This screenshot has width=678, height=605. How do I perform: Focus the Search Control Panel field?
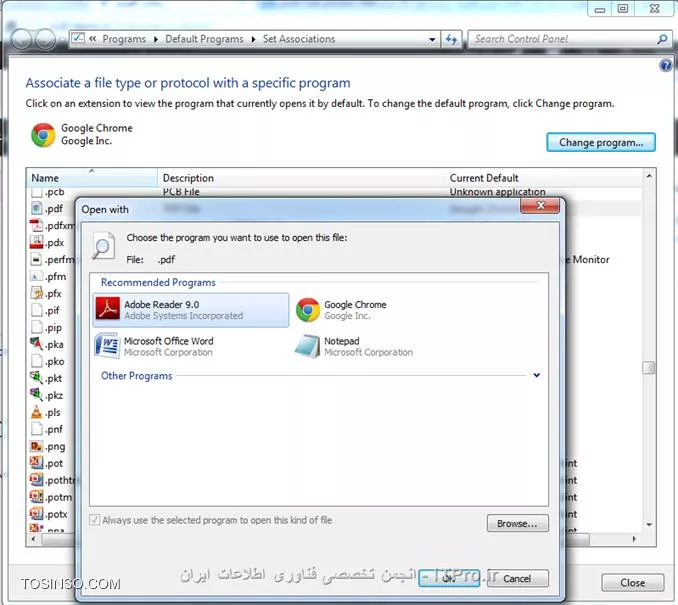pyautogui.click(x=562, y=39)
